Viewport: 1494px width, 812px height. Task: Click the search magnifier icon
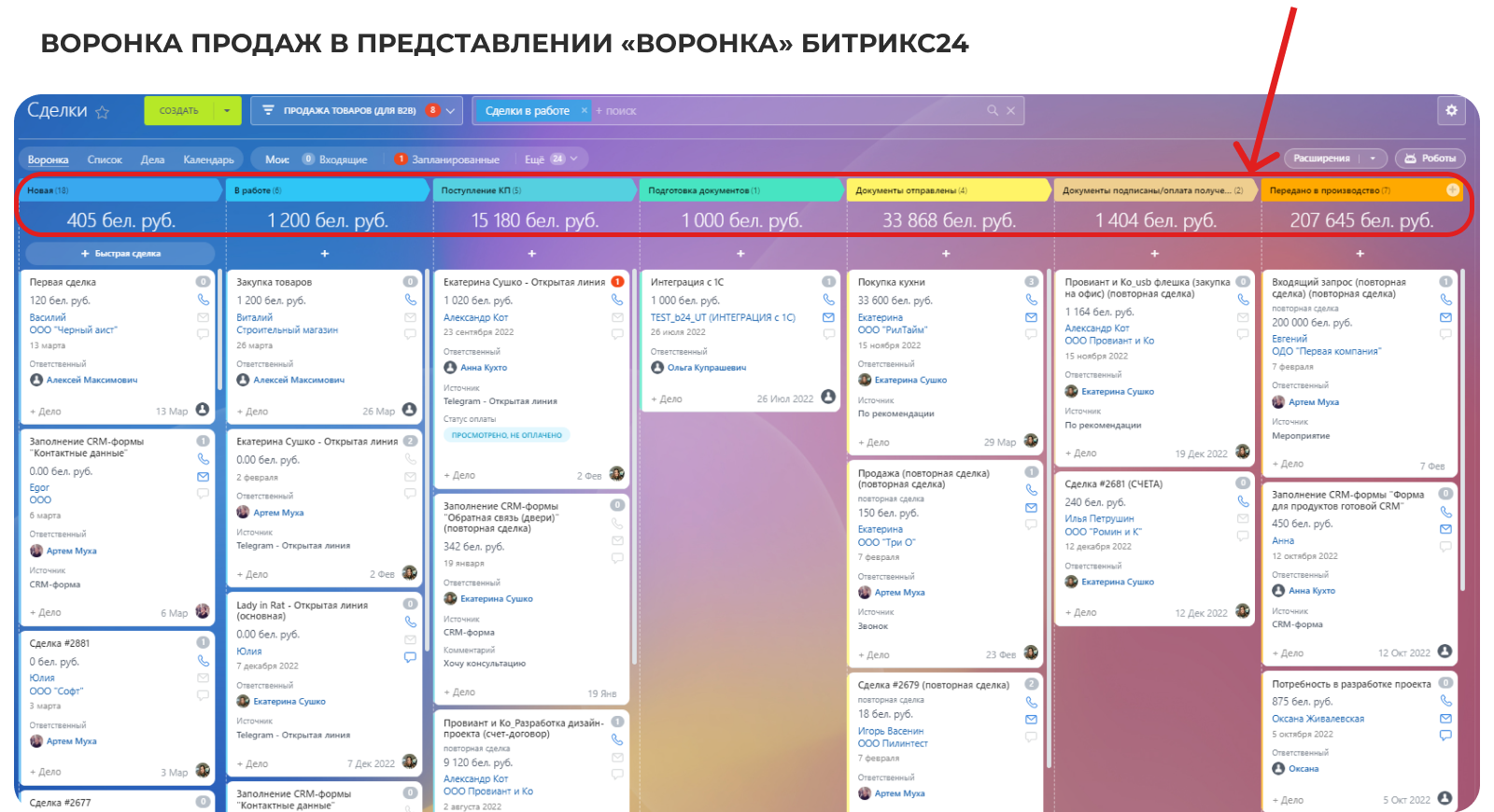click(993, 110)
